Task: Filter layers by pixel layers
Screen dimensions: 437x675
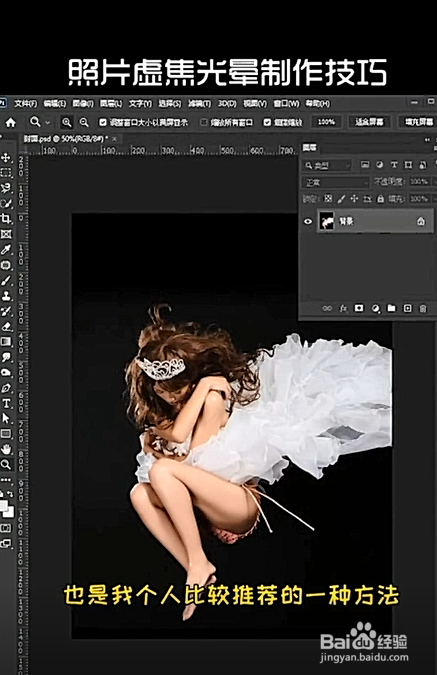Action: point(365,165)
